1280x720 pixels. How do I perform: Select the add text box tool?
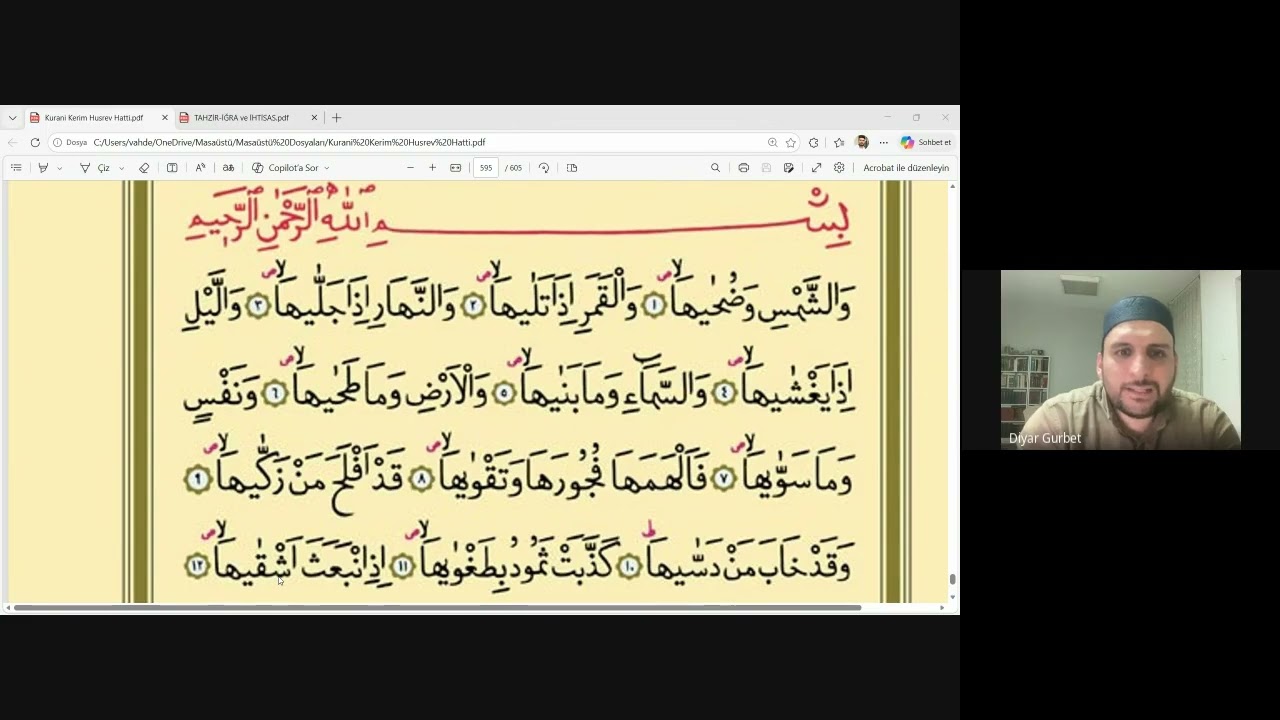coord(172,168)
